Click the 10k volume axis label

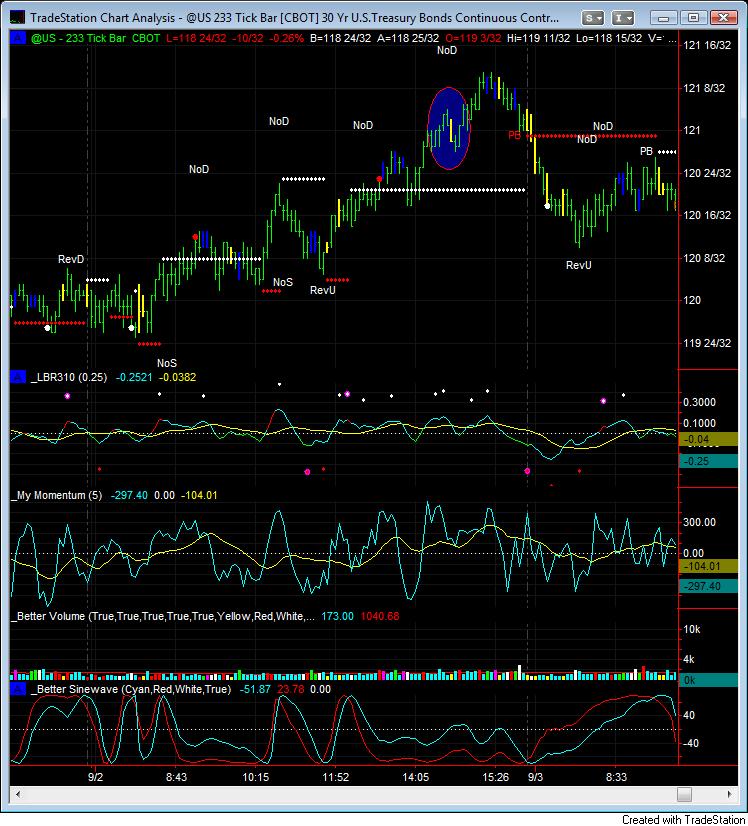[692, 630]
